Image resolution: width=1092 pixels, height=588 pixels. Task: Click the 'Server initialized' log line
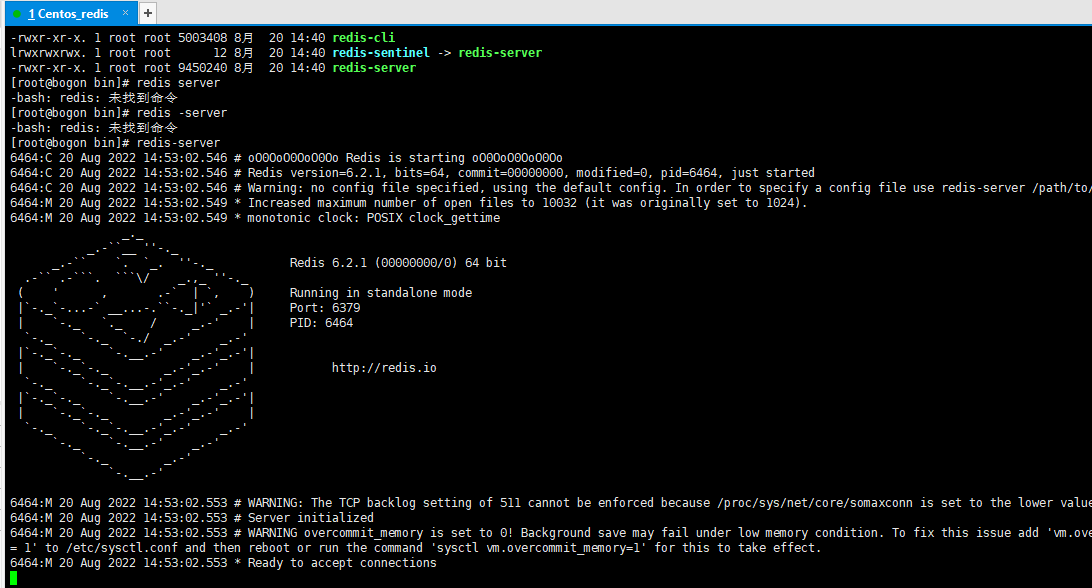coord(192,518)
